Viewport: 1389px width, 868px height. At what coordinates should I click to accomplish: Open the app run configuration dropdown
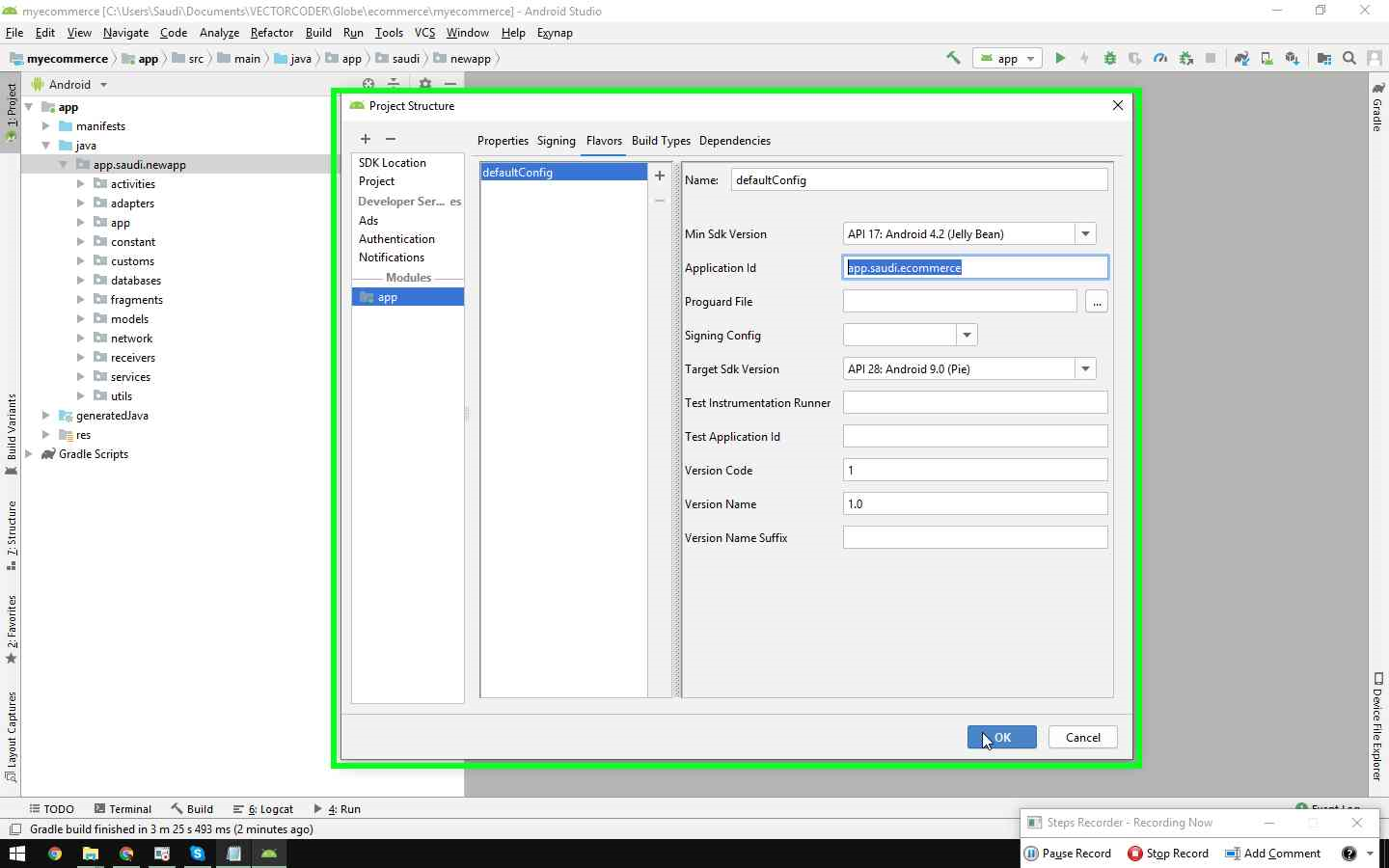(x=1007, y=58)
